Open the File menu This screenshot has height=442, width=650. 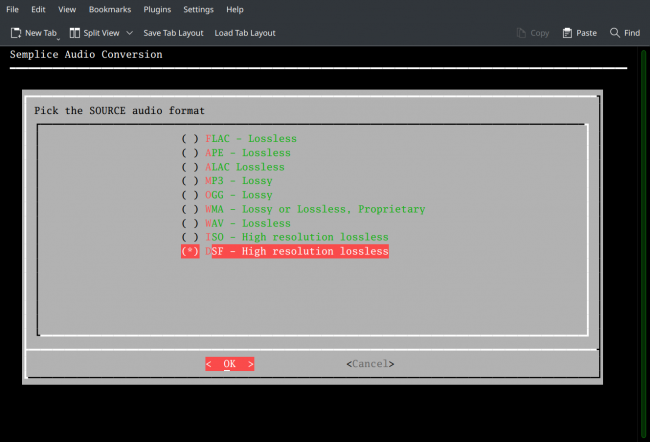(x=12, y=9)
